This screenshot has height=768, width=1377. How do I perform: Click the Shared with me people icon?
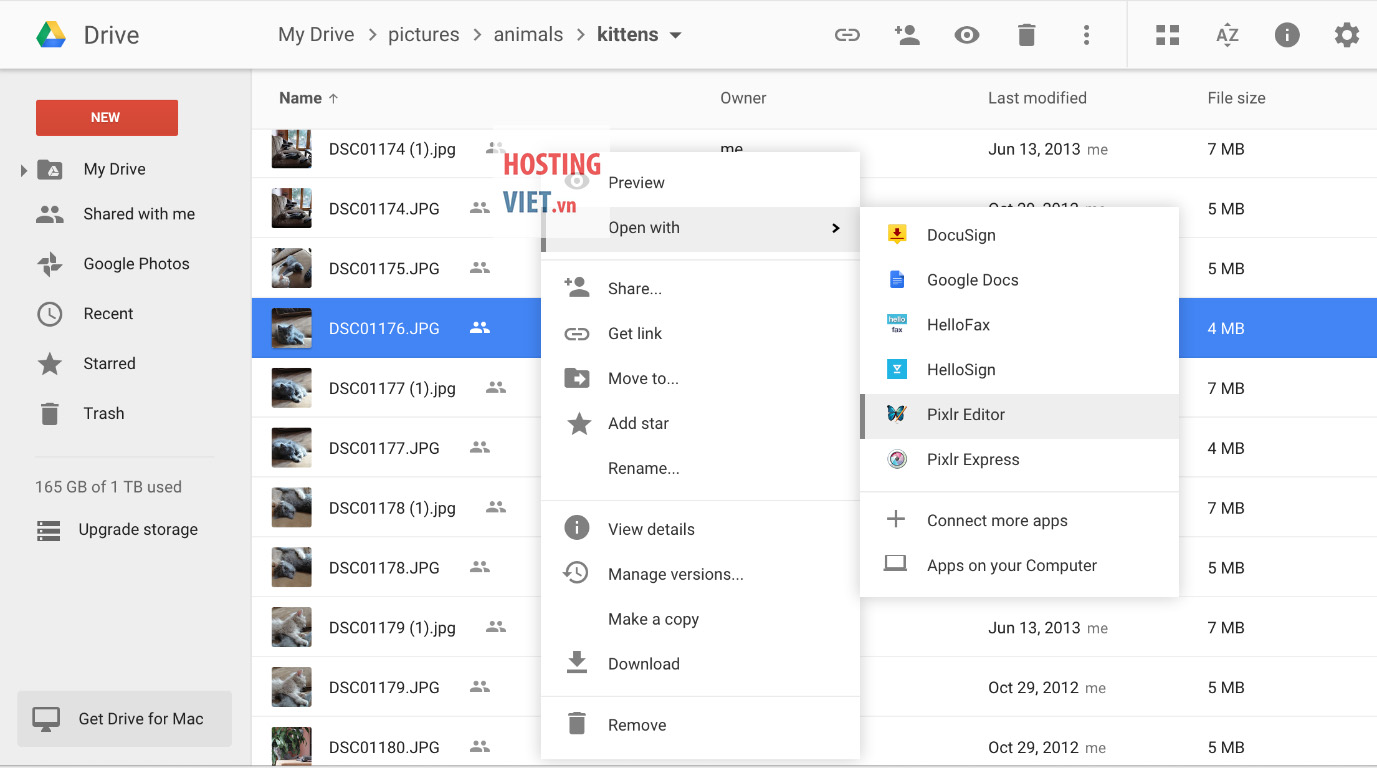50,214
